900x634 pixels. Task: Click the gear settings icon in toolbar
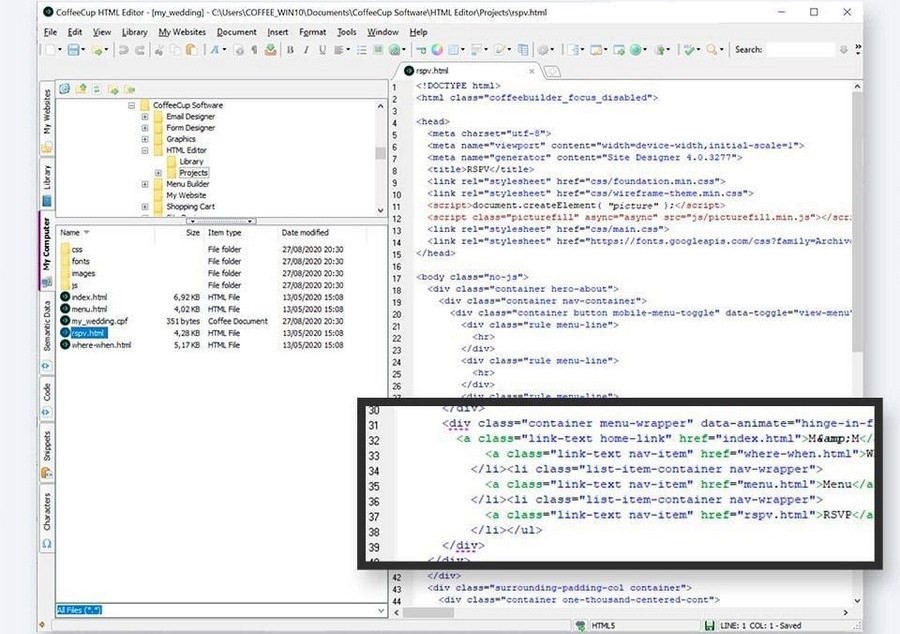542,50
